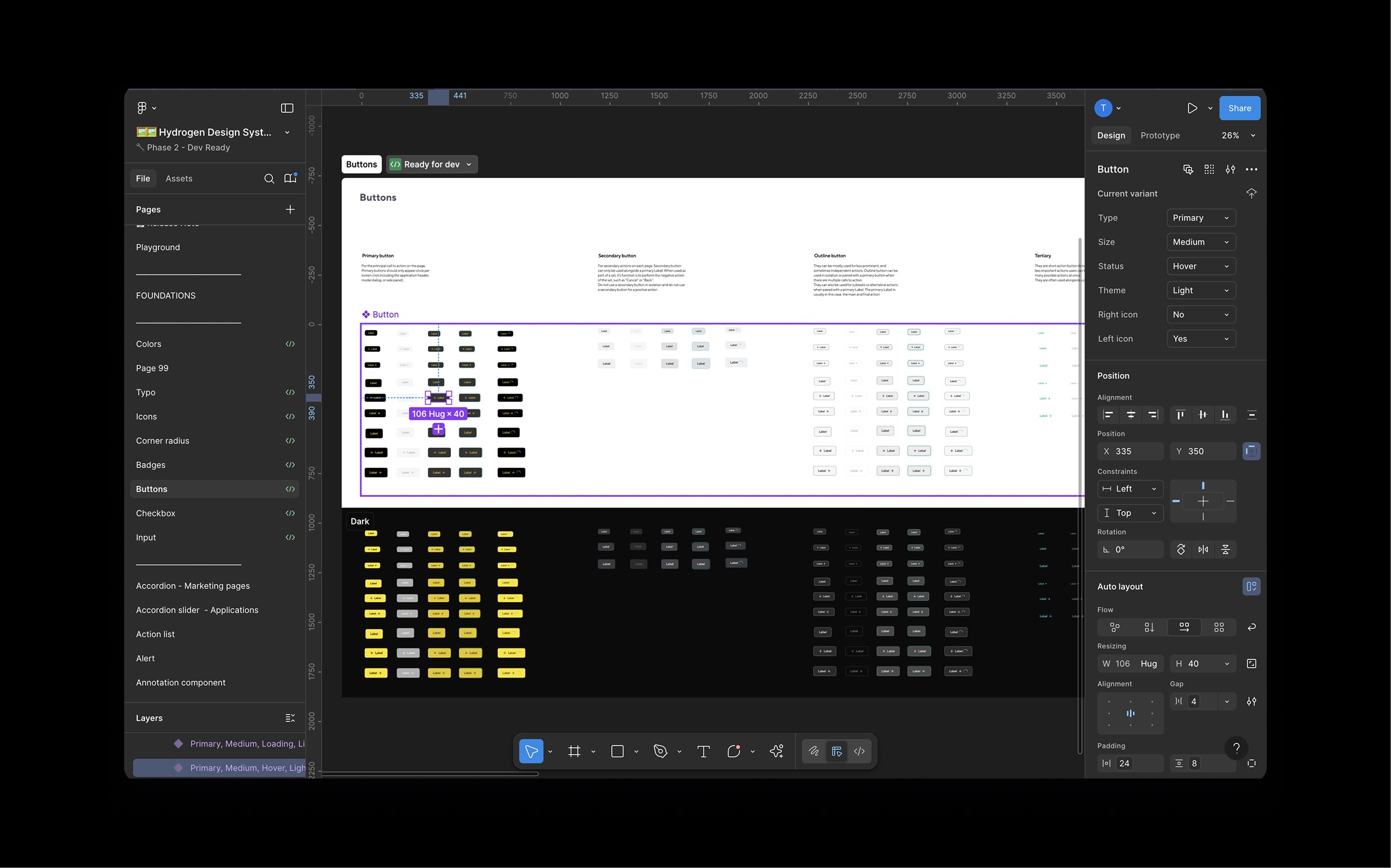Start presentation with the play icon
The image size is (1391, 868).
click(1193, 108)
